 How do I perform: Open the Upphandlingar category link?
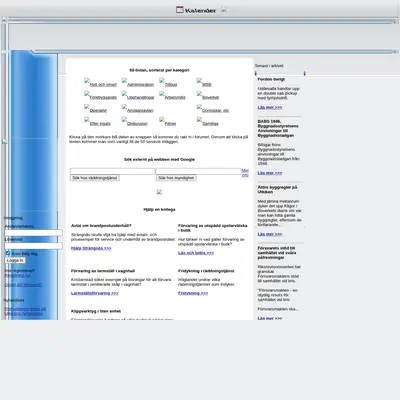(141, 98)
